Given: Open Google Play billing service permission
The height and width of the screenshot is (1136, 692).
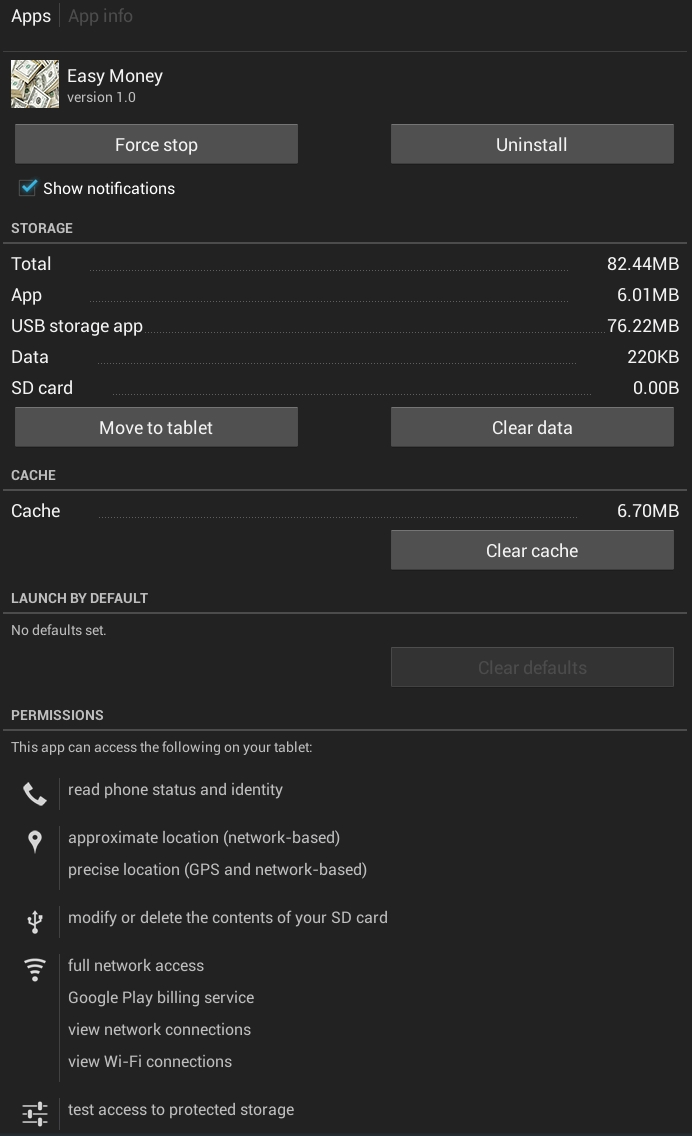Looking at the screenshot, I should coord(161,998).
